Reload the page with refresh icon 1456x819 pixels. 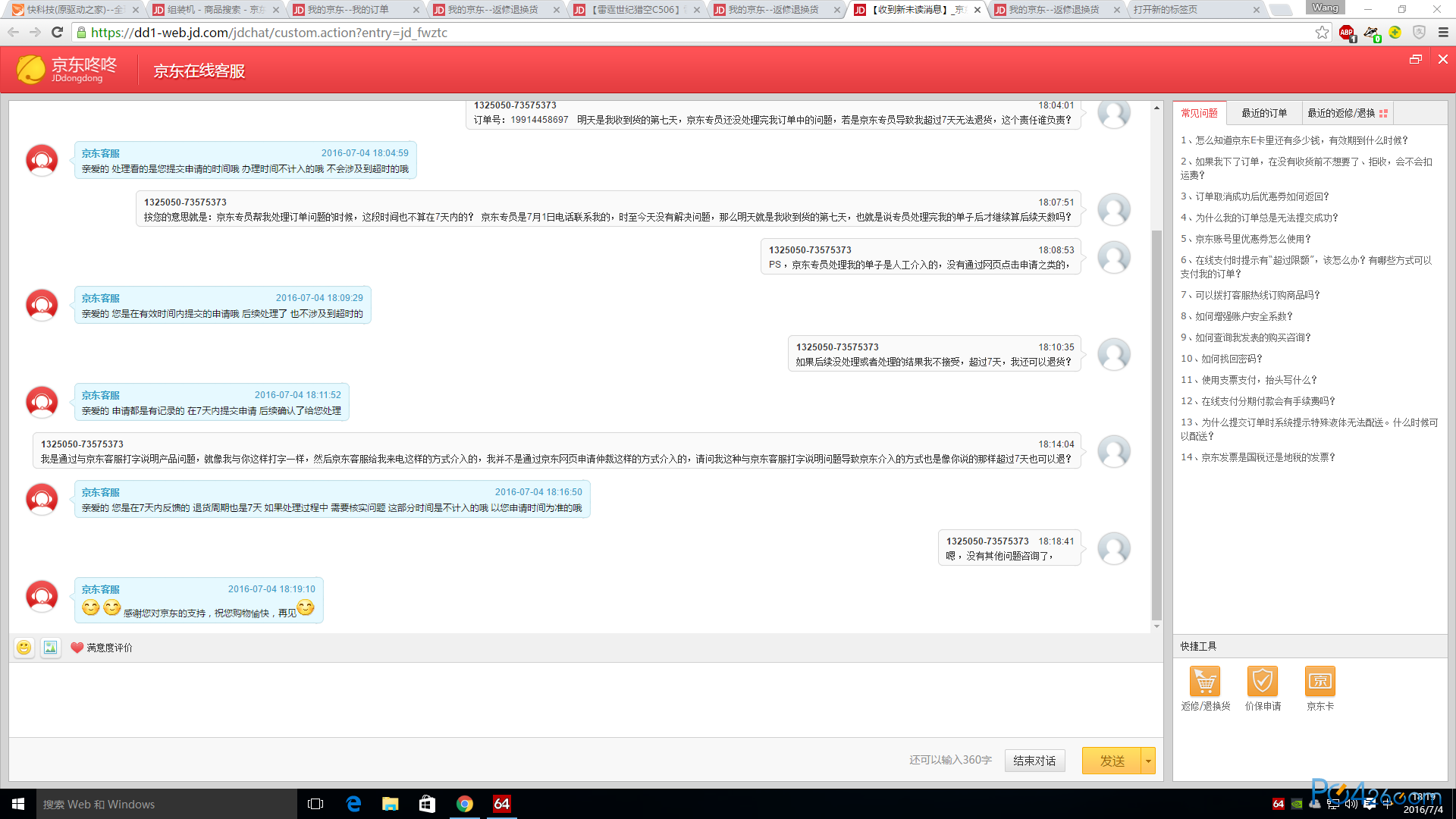click(57, 32)
